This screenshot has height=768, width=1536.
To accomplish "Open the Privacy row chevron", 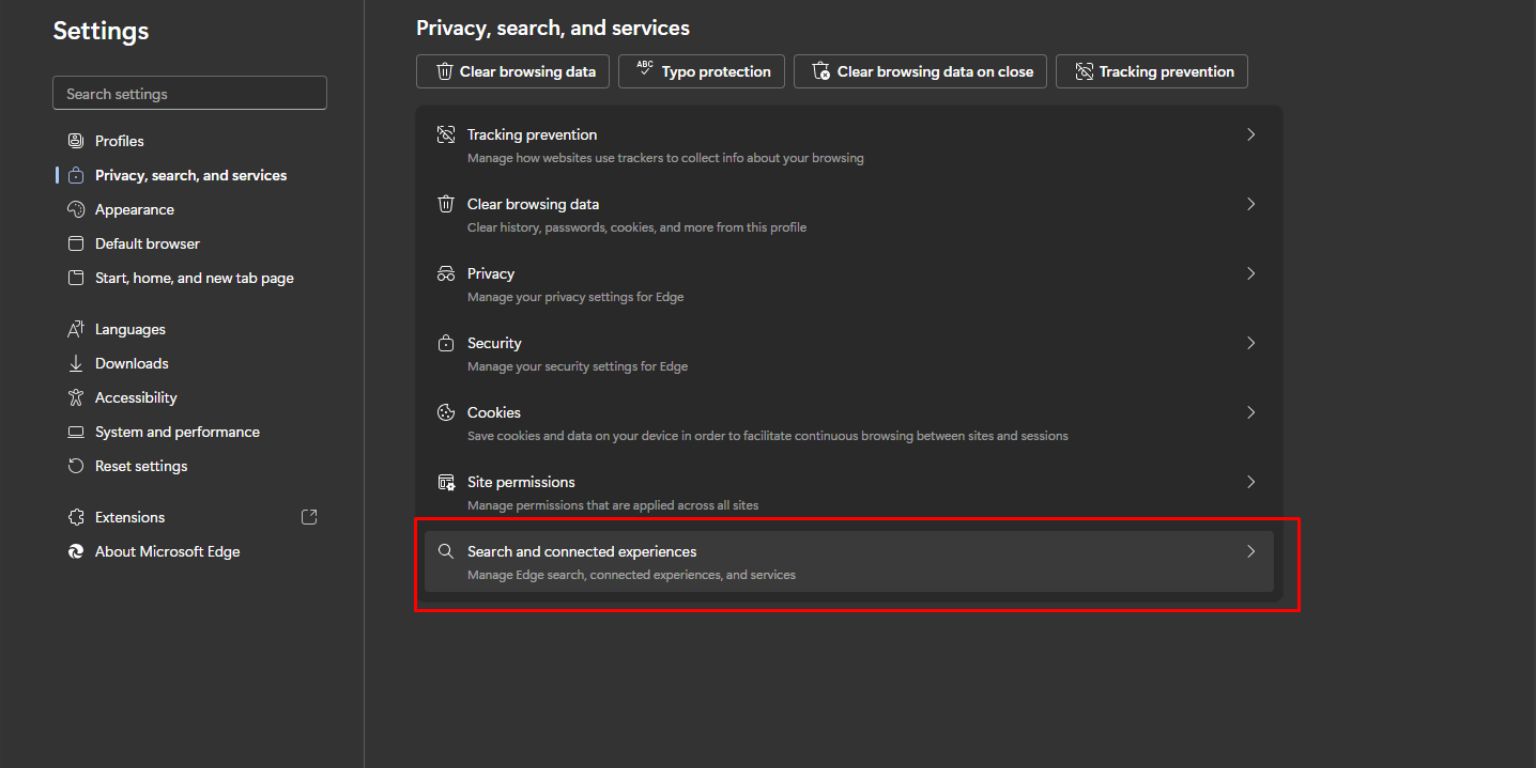I will click(x=1250, y=273).
